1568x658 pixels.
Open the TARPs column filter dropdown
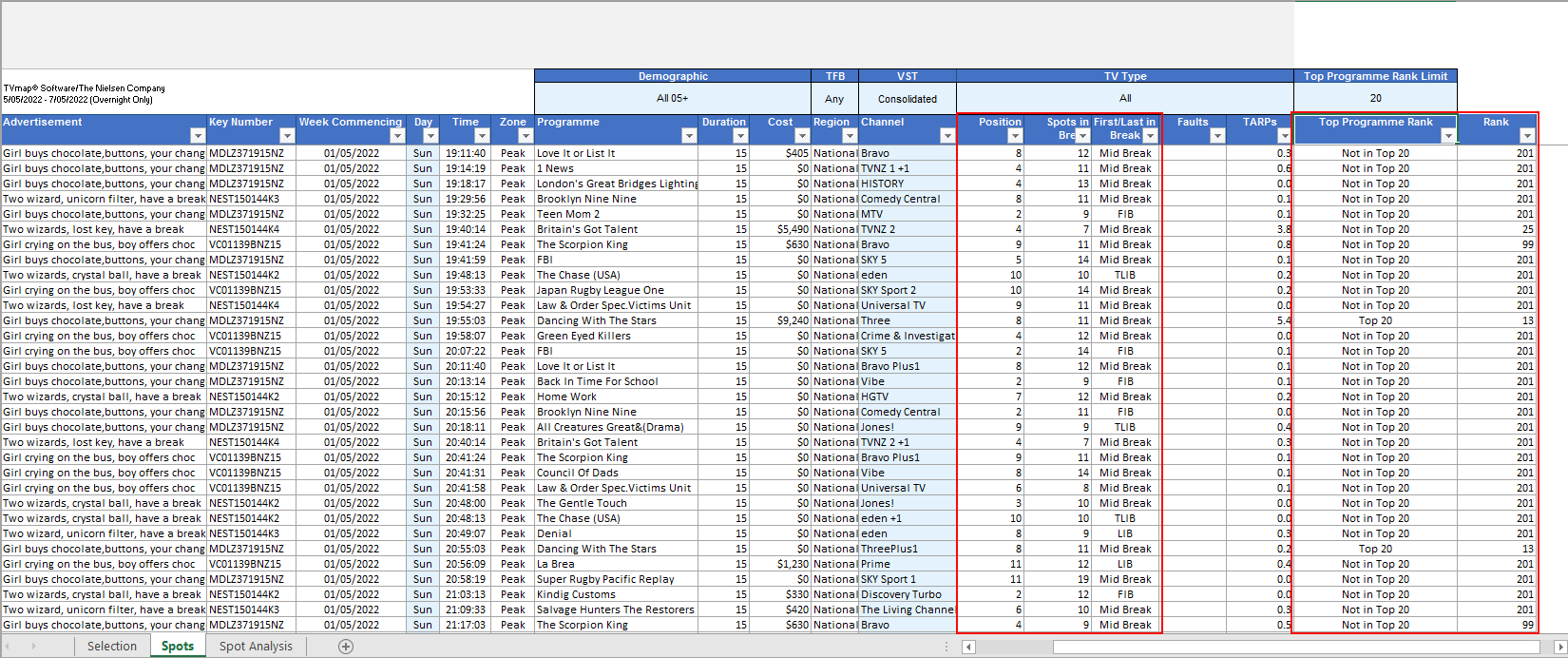(1284, 136)
